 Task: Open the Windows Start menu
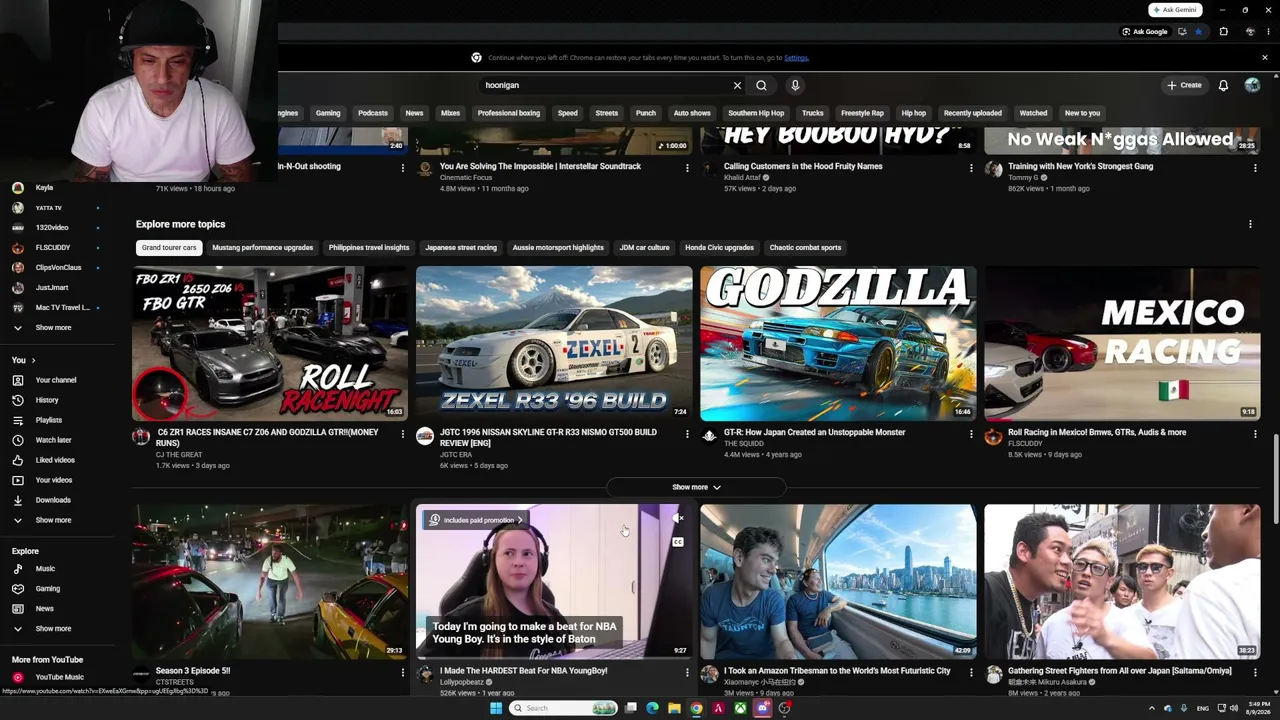pyautogui.click(x=495, y=708)
